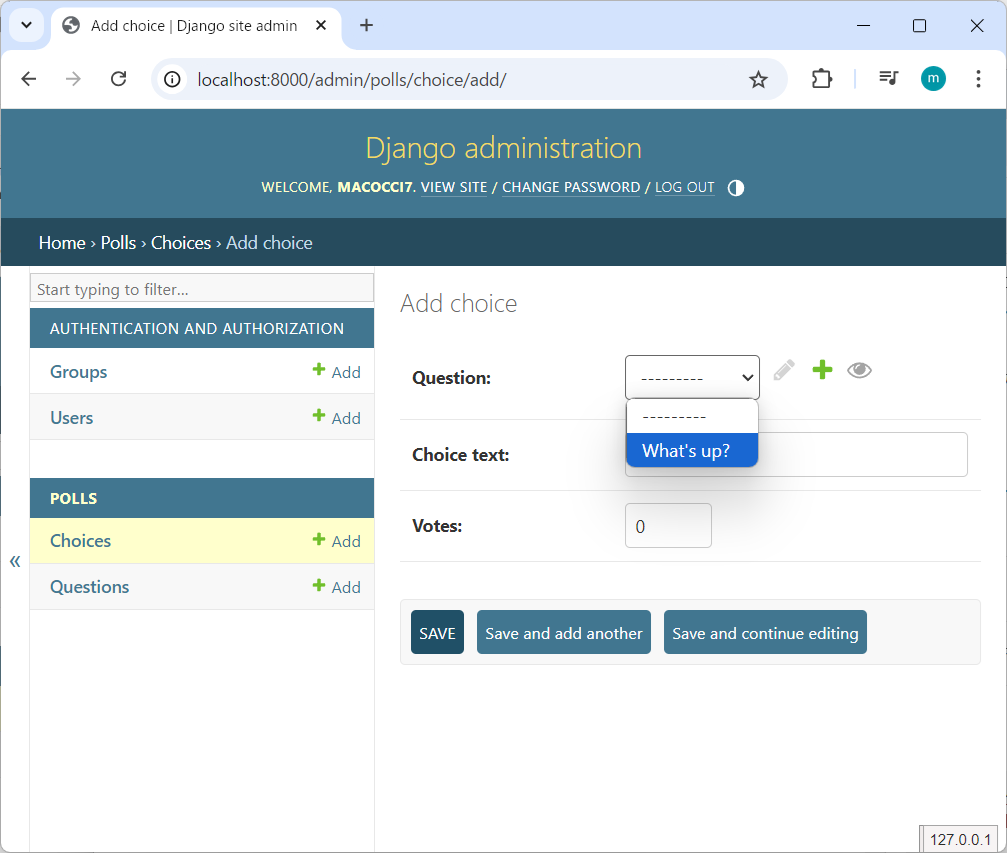1007x853 pixels.
Task: Open a new browser tab
Action: click(x=366, y=26)
